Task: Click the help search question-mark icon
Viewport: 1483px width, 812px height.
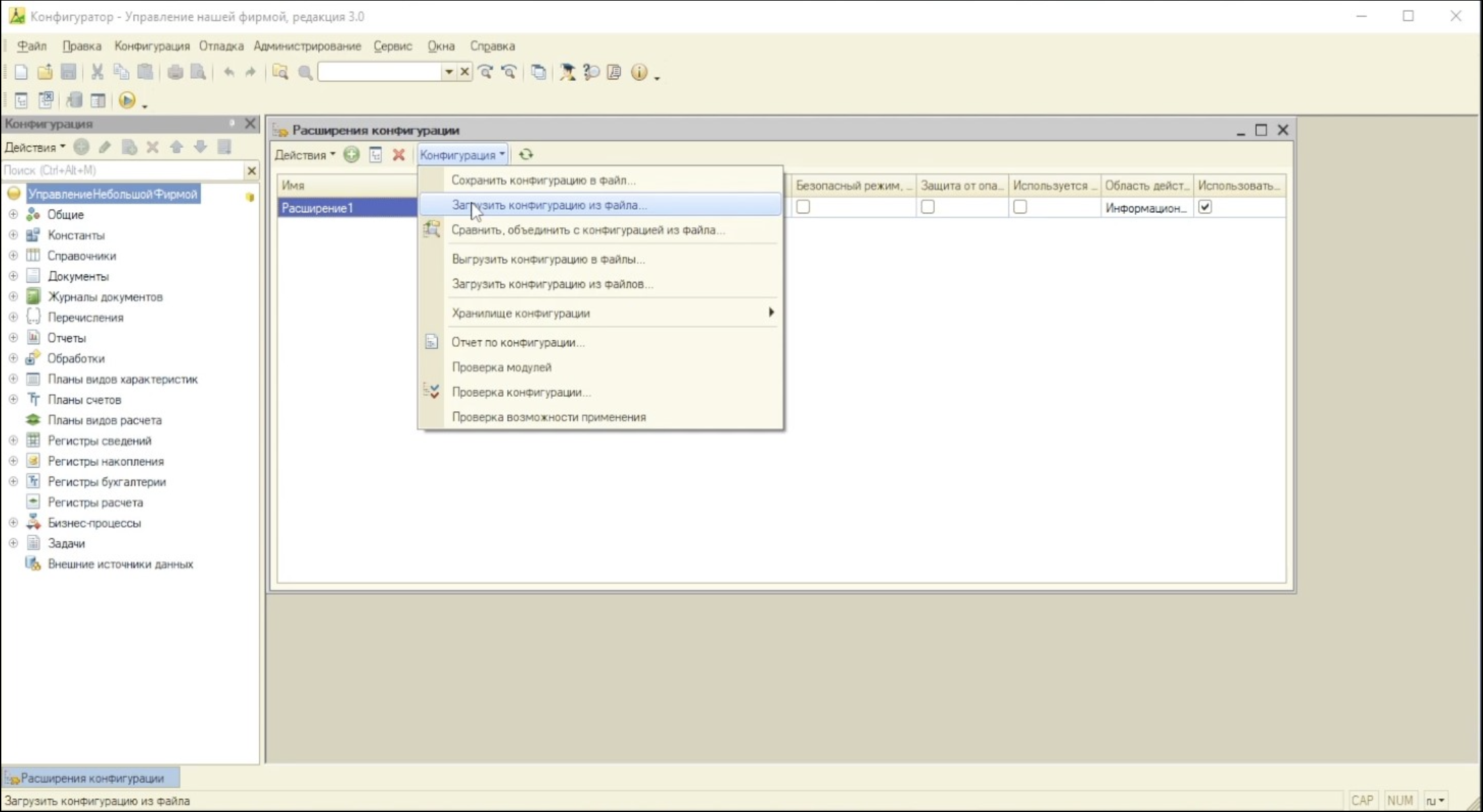Action: (590, 72)
